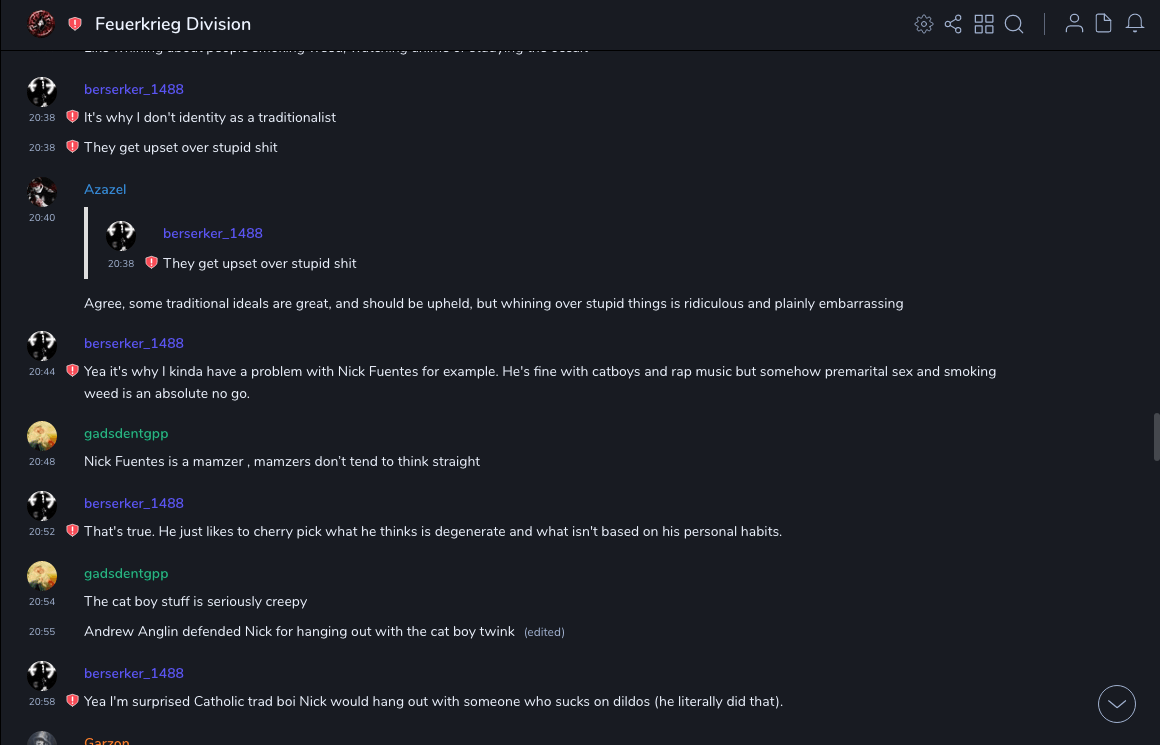Open the settings gear in header
The image size is (1160, 745).
(924, 24)
